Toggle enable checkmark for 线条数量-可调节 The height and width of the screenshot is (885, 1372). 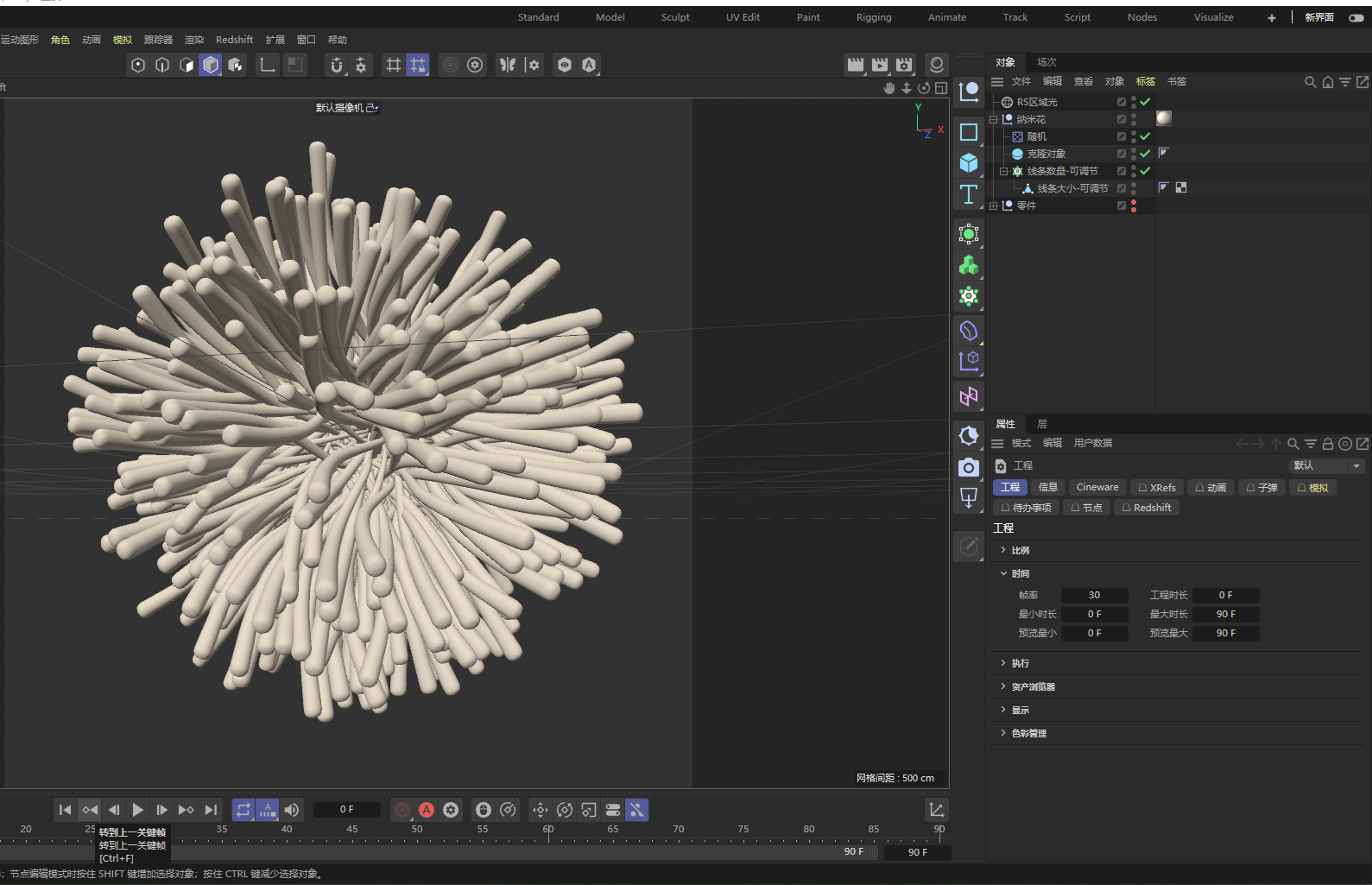pos(1145,171)
